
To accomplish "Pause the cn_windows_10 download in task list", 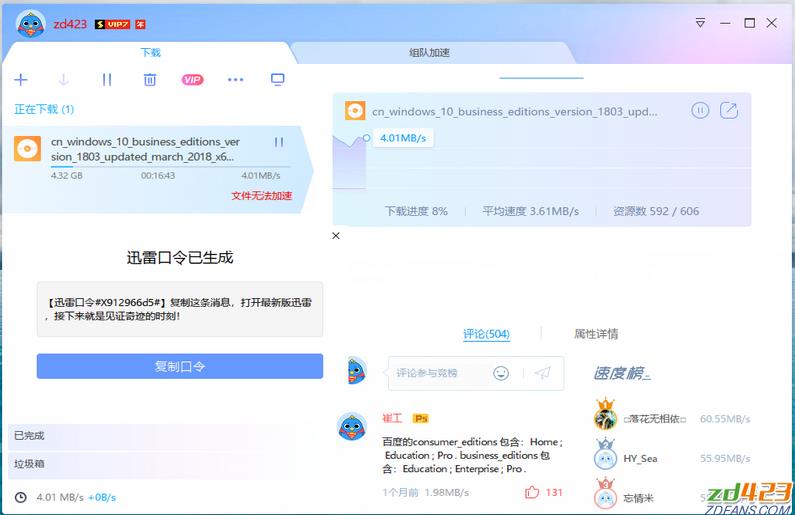I will point(279,142).
